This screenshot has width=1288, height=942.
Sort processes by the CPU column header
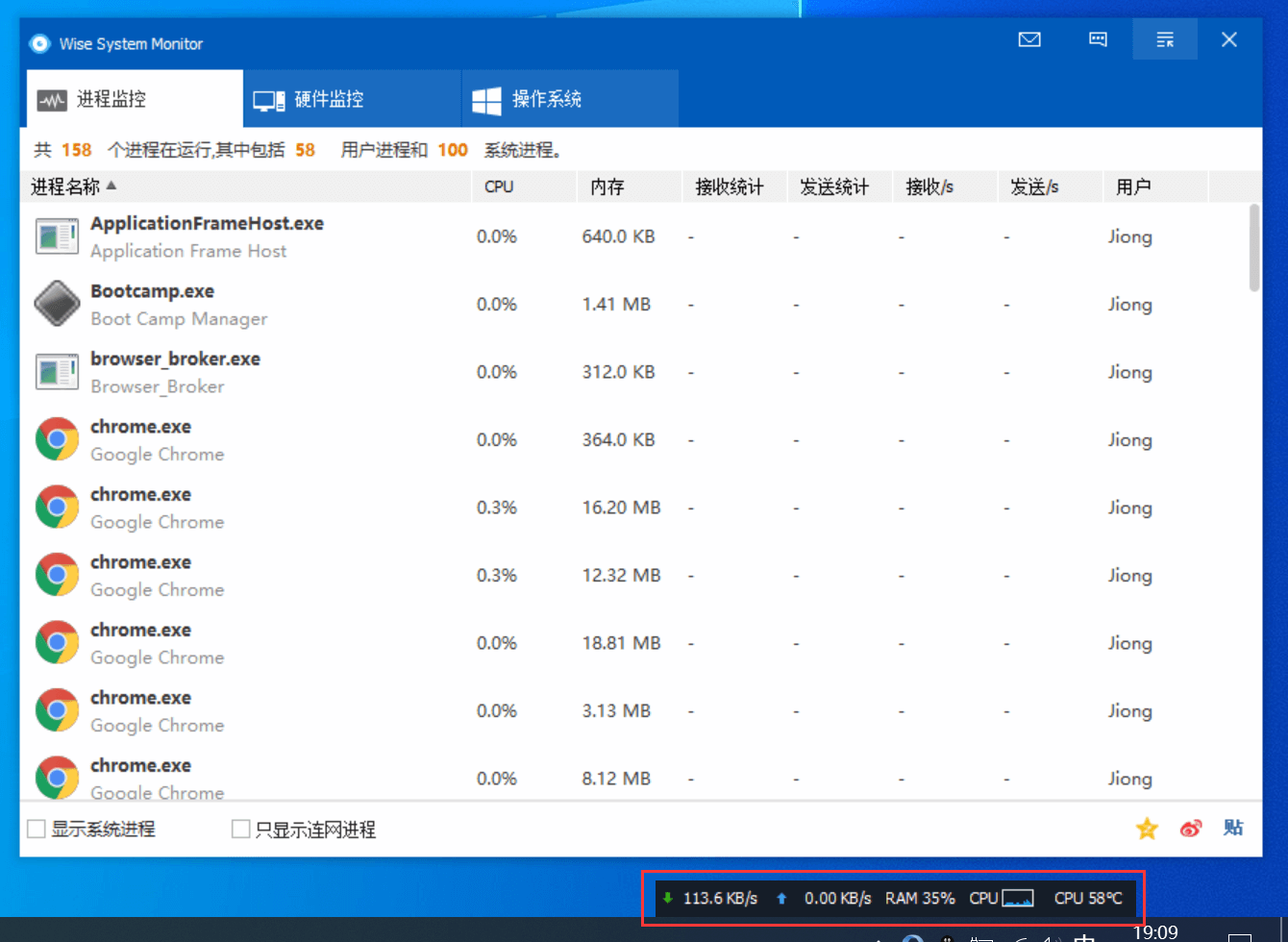[x=498, y=186]
